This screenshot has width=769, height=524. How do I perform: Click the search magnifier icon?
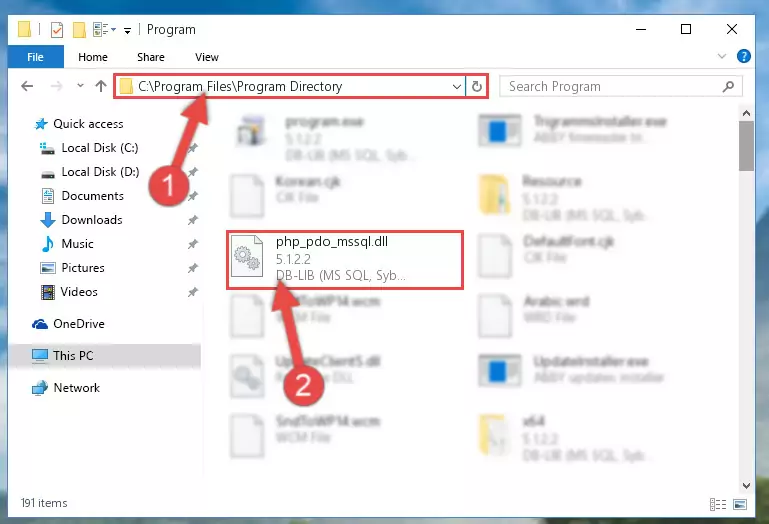pos(728,87)
